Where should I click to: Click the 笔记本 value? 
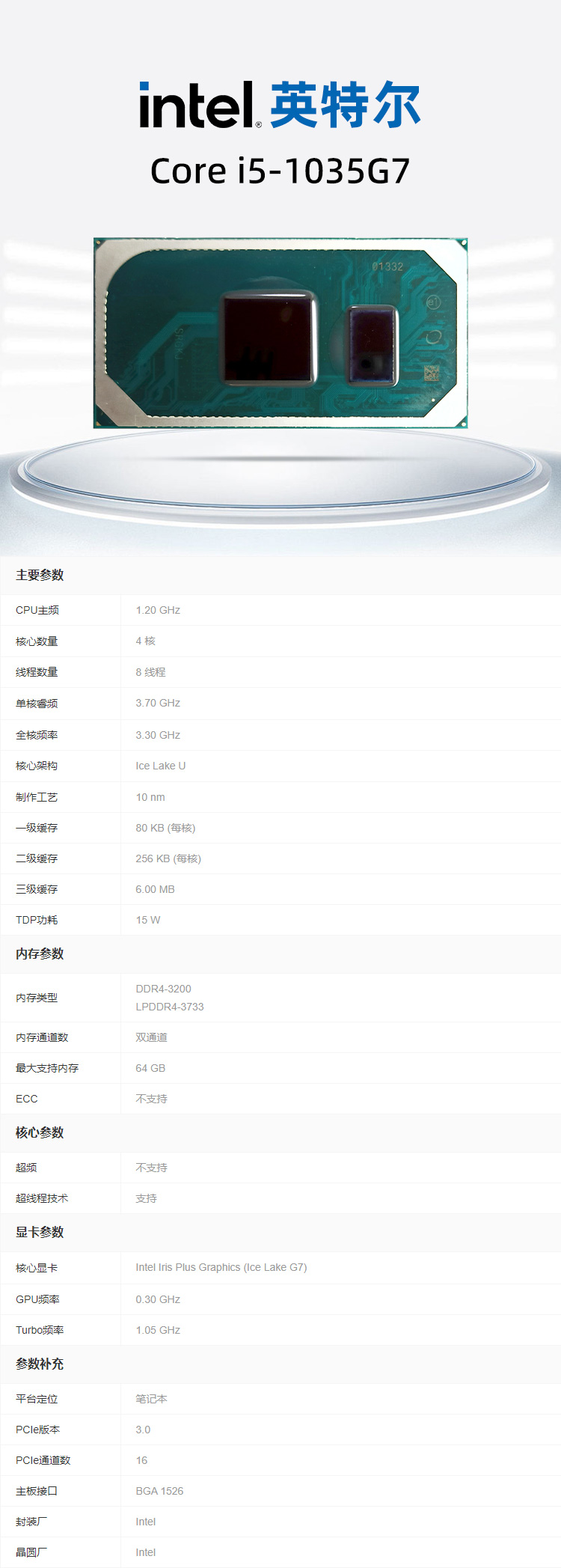pos(151,1399)
